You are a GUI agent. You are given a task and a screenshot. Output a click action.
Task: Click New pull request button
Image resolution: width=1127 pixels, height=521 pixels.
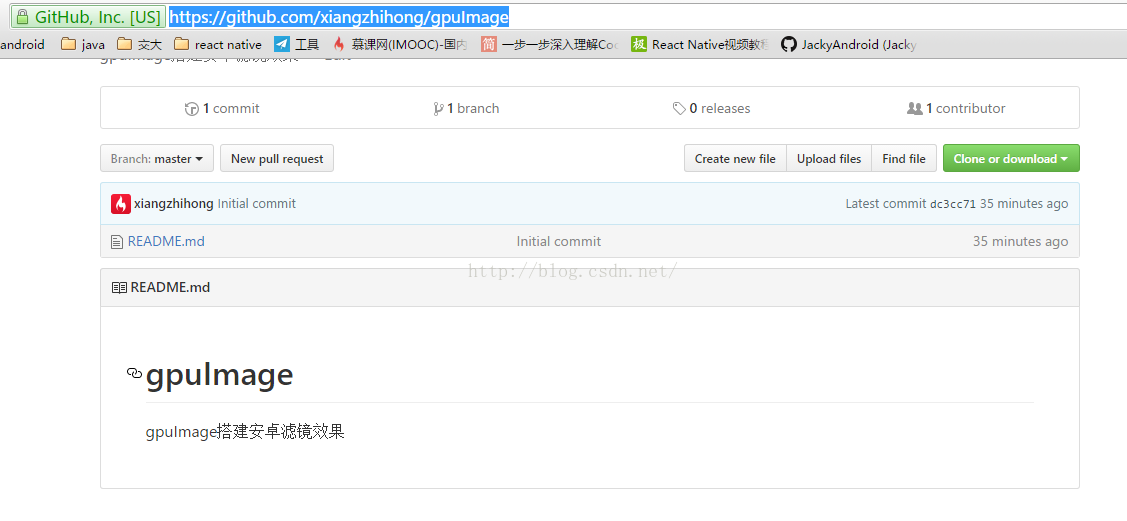tap(277, 159)
